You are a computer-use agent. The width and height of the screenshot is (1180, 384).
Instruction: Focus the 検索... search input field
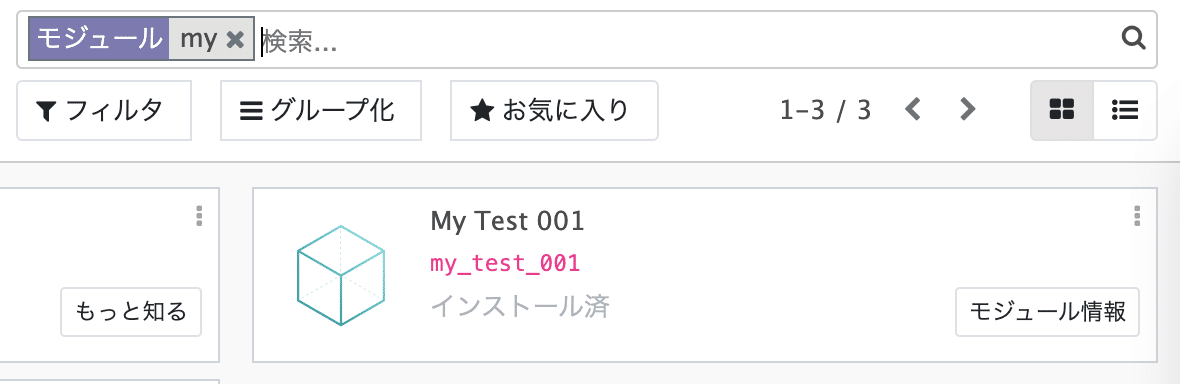point(685,40)
